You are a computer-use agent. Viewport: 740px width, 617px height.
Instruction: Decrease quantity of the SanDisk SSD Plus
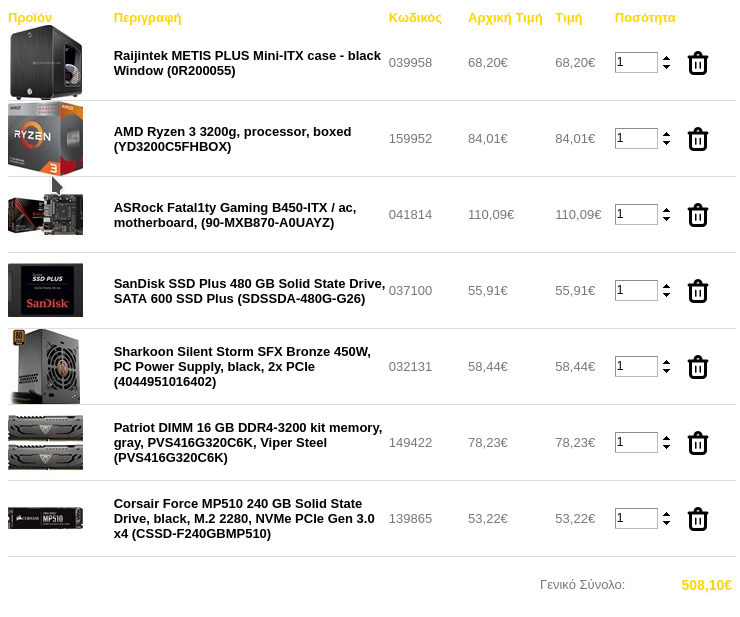pyautogui.click(x=666, y=295)
